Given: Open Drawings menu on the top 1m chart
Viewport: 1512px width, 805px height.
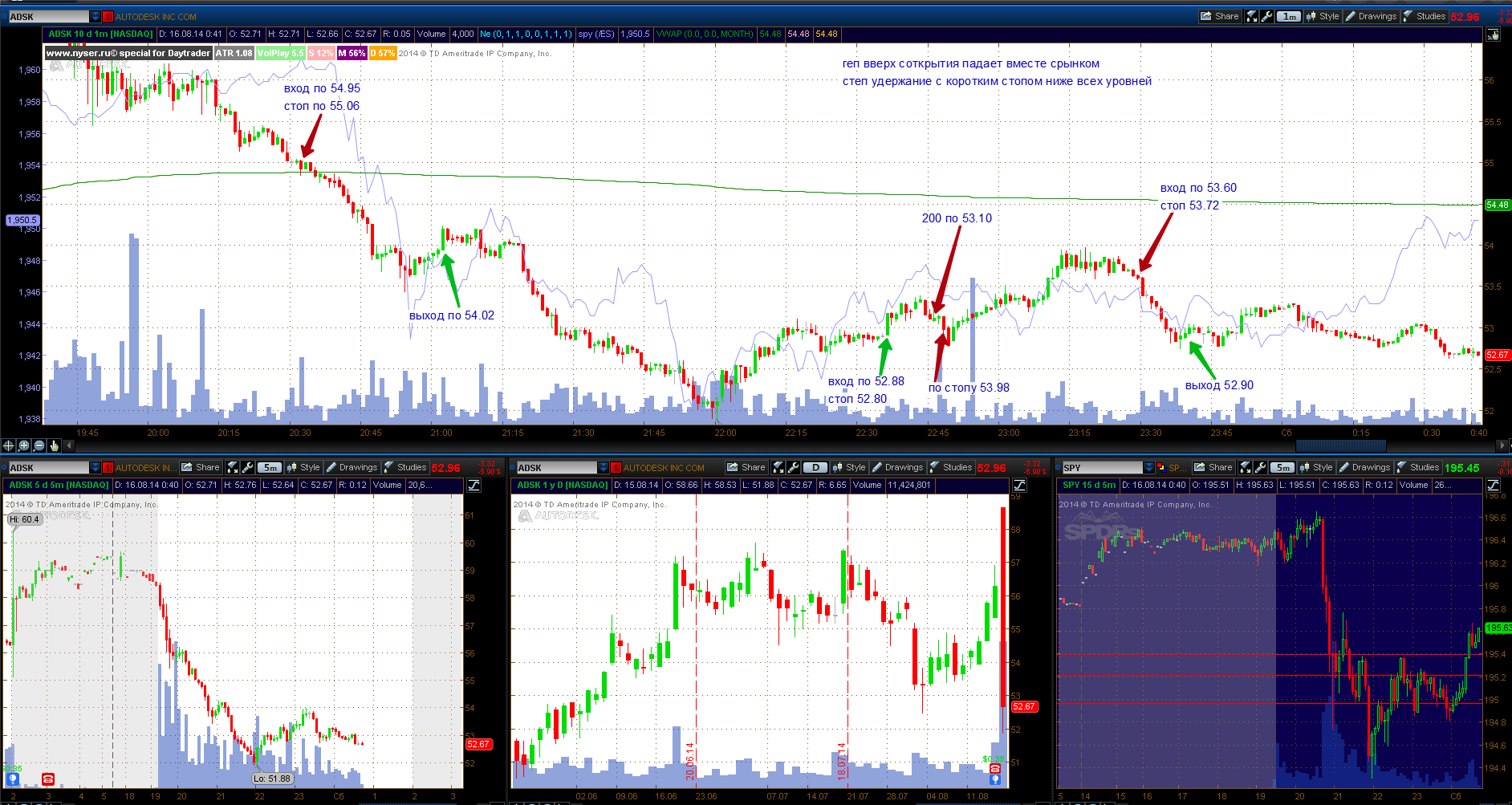Looking at the screenshot, I should click(x=1372, y=16).
